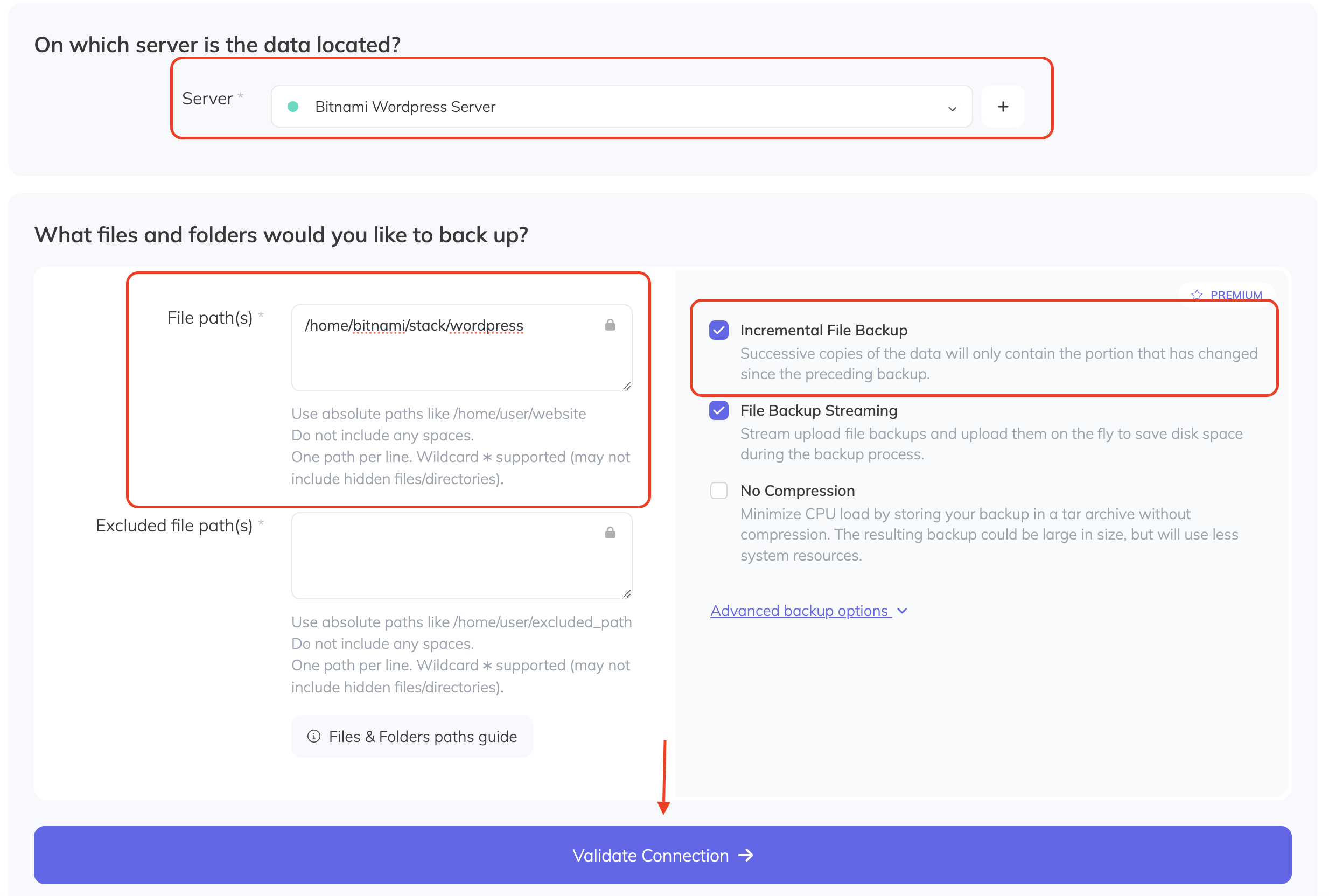Click the arrow icon inside Validate Connection button
Viewport: 1329px width, 896px height.
[746, 855]
